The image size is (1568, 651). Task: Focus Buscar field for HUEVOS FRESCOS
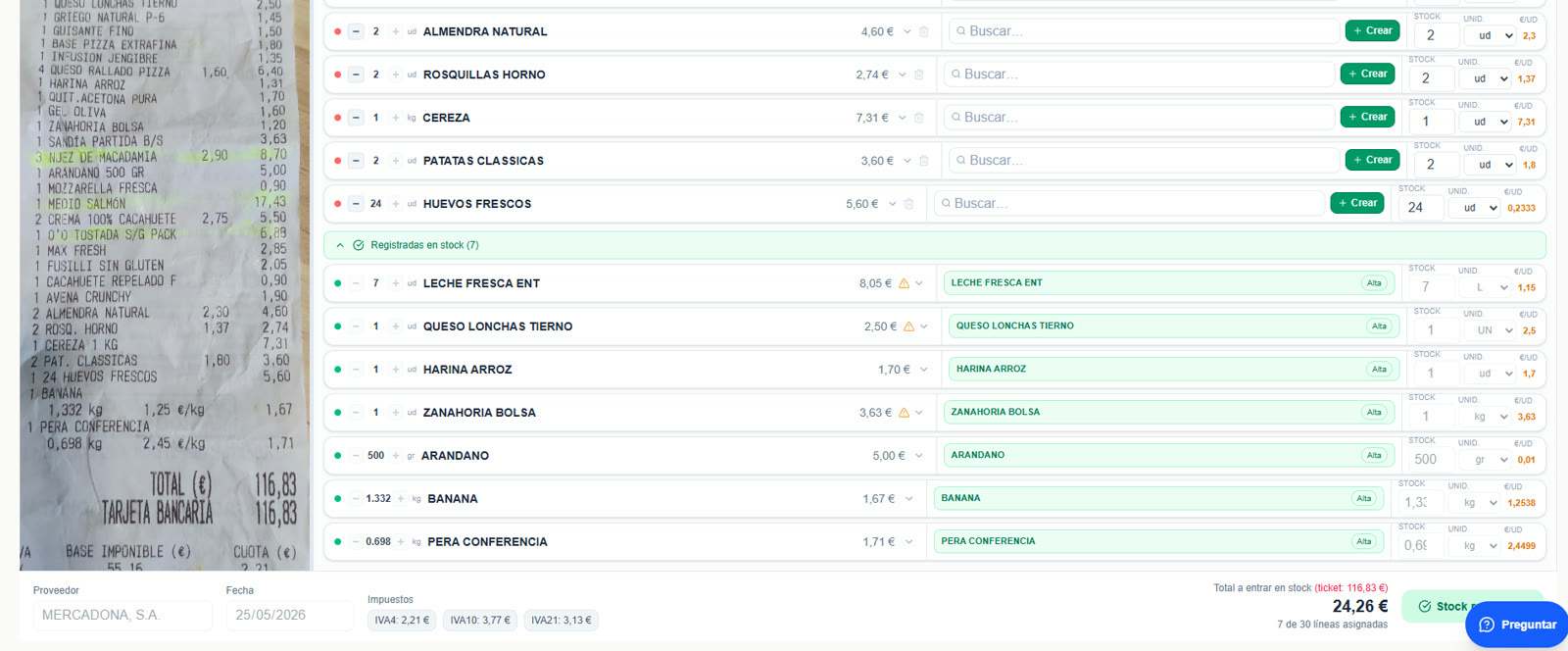click(x=1129, y=204)
